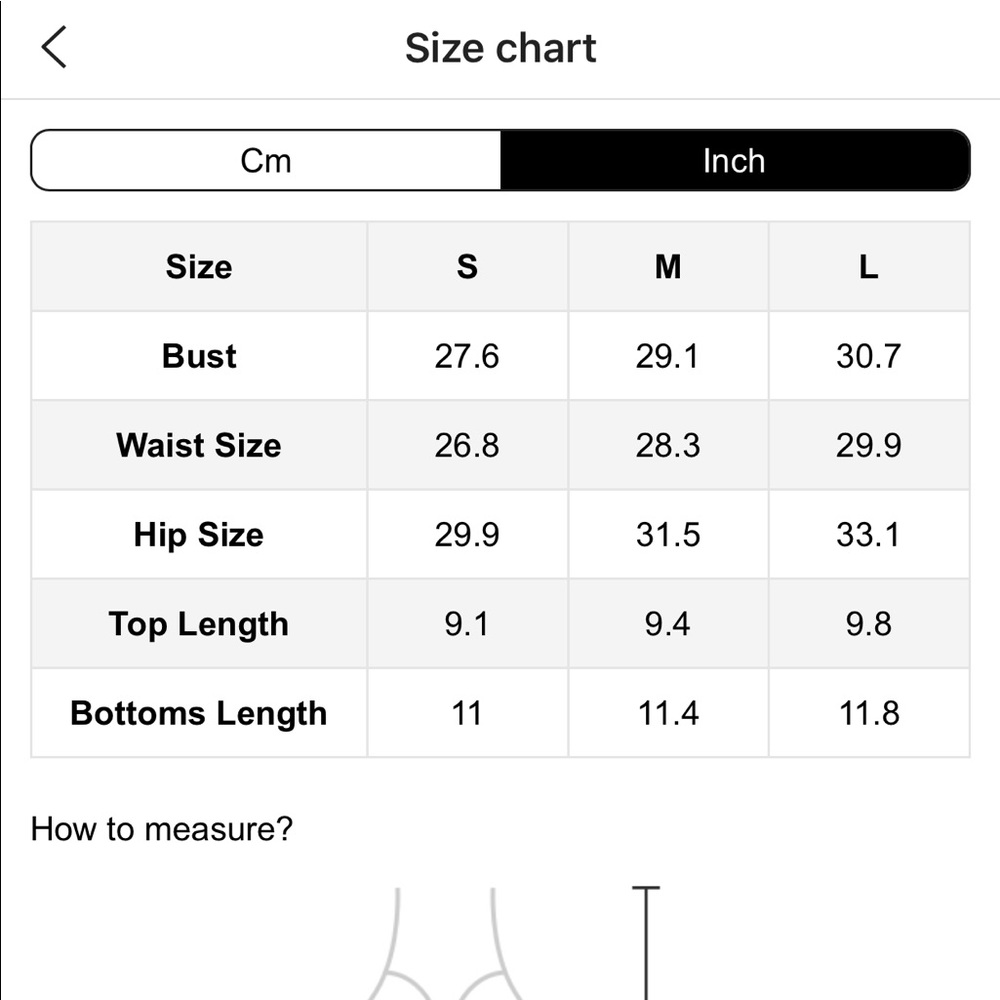Select the L size column header
The height and width of the screenshot is (1000, 1000).
tap(869, 267)
